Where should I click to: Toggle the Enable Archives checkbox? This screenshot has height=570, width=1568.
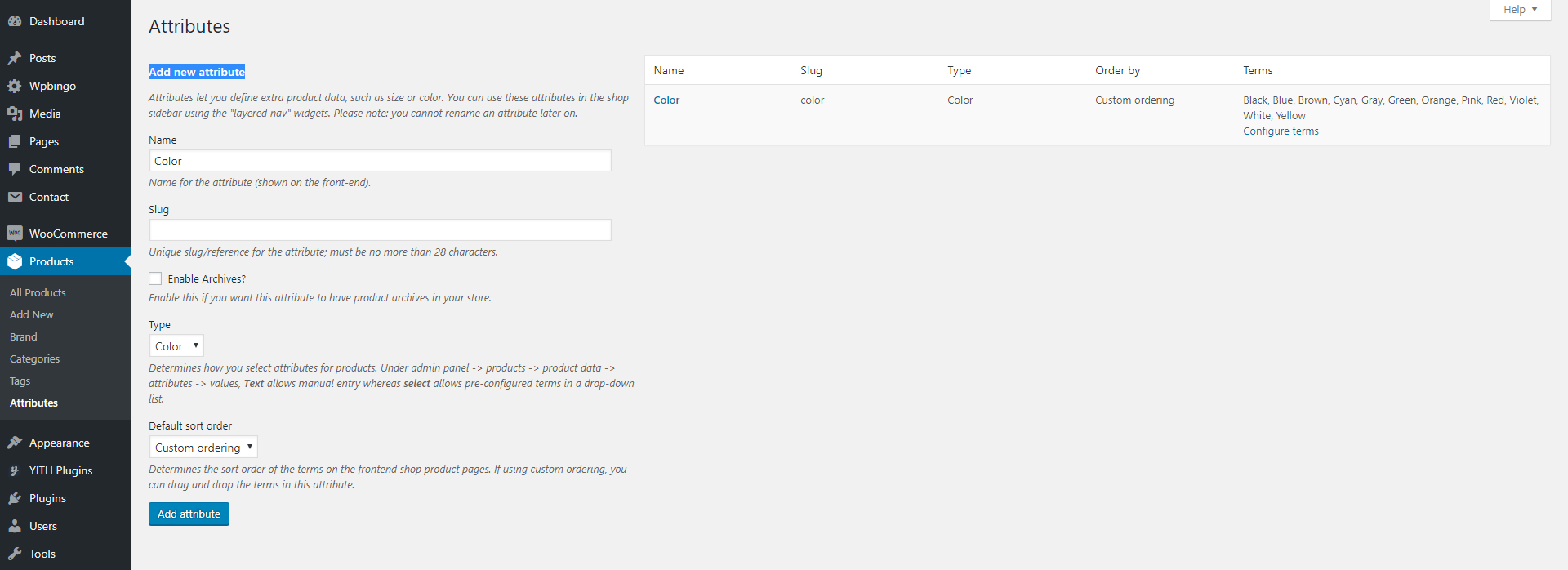(x=155, y=278)
